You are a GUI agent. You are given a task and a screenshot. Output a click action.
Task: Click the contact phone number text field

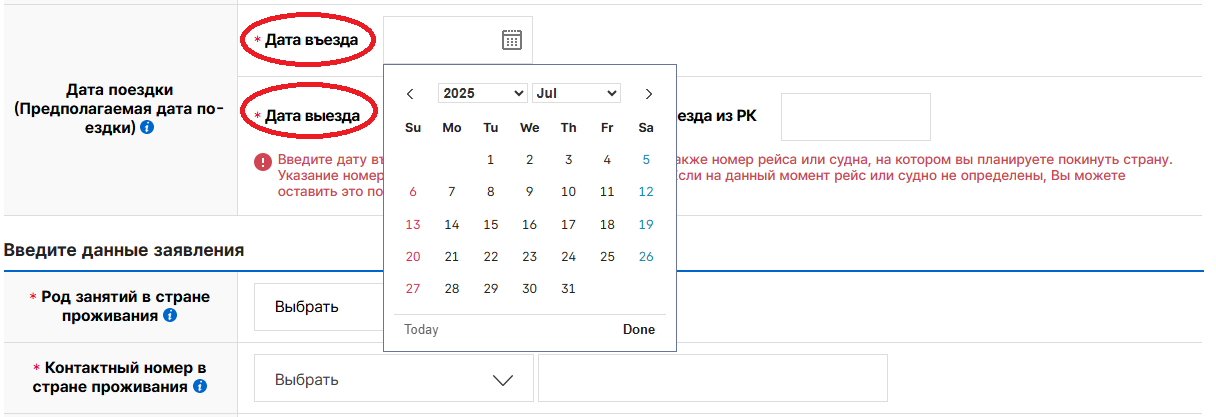tap(713, 379)
